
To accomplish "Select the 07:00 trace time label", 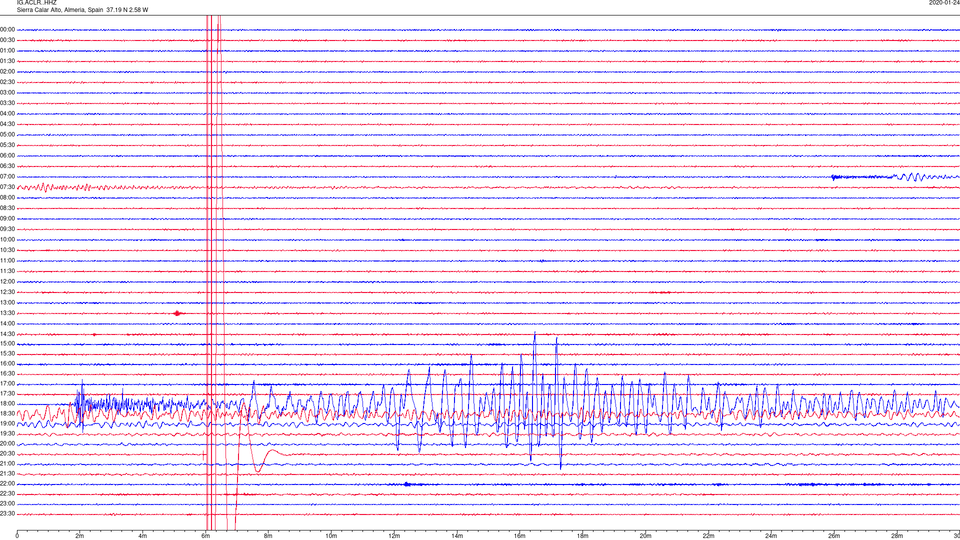I will click(x=7, y=176).
